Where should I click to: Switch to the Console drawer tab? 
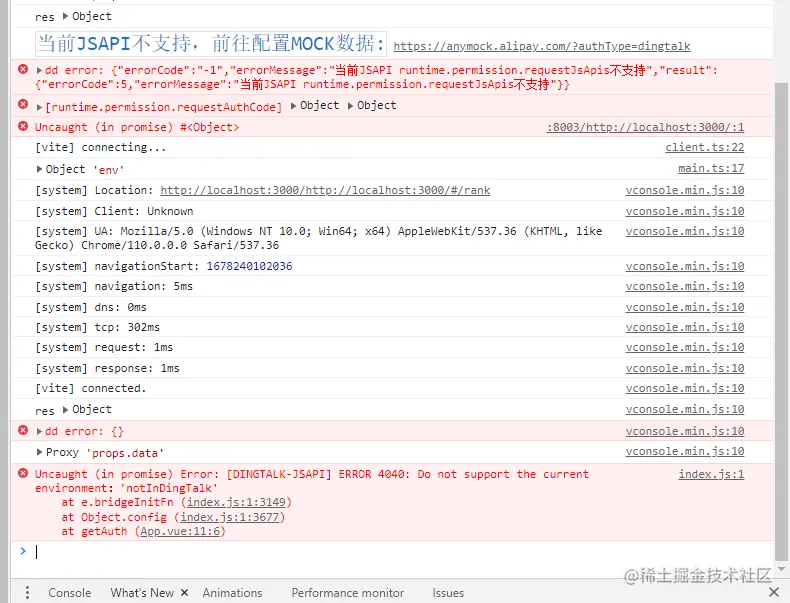[70, 593]
